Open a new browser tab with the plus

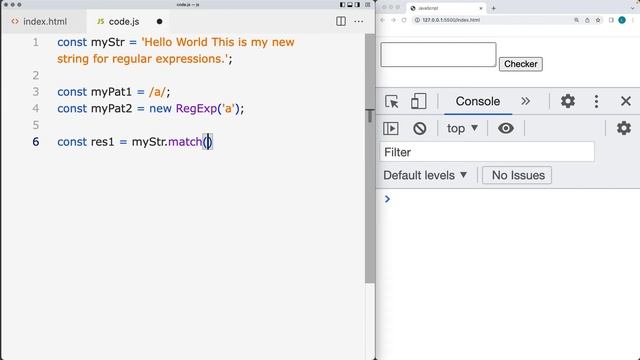click(493, 8)
